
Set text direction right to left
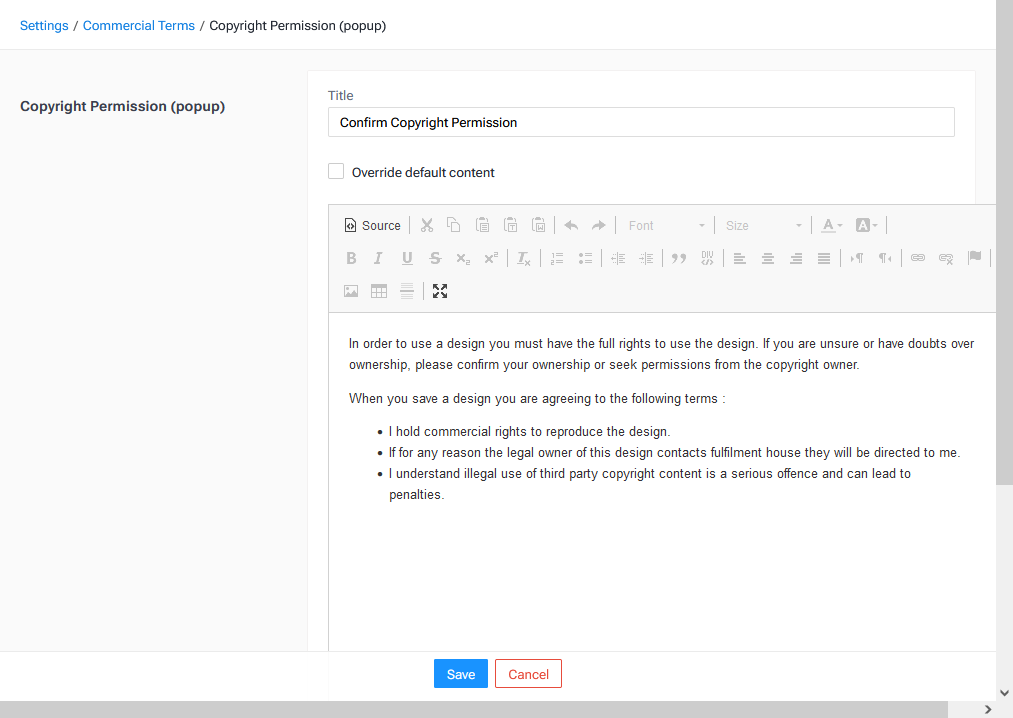pos(885,259)
